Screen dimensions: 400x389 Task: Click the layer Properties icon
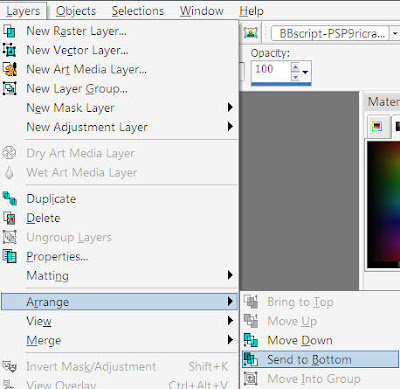(x=10, y=257)
